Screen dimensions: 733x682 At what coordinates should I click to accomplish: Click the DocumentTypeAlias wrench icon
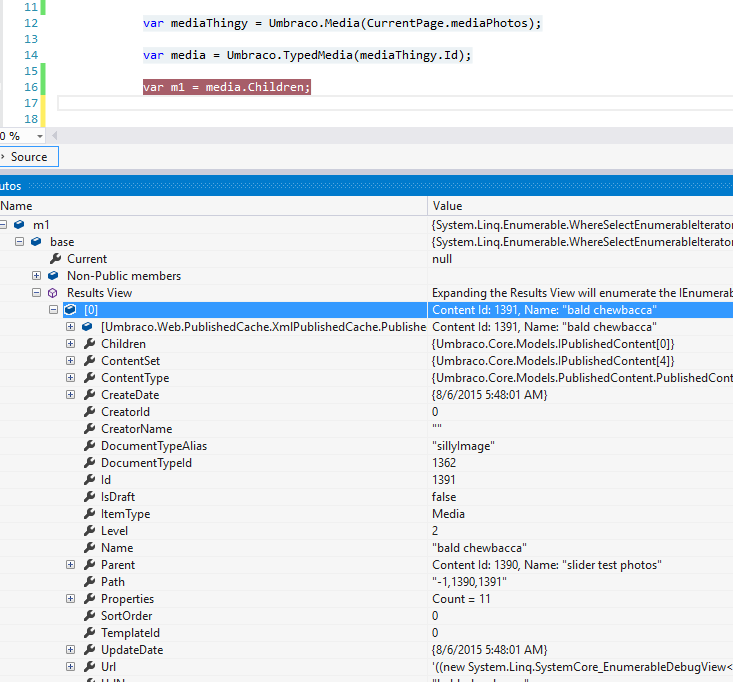(90, 445)
